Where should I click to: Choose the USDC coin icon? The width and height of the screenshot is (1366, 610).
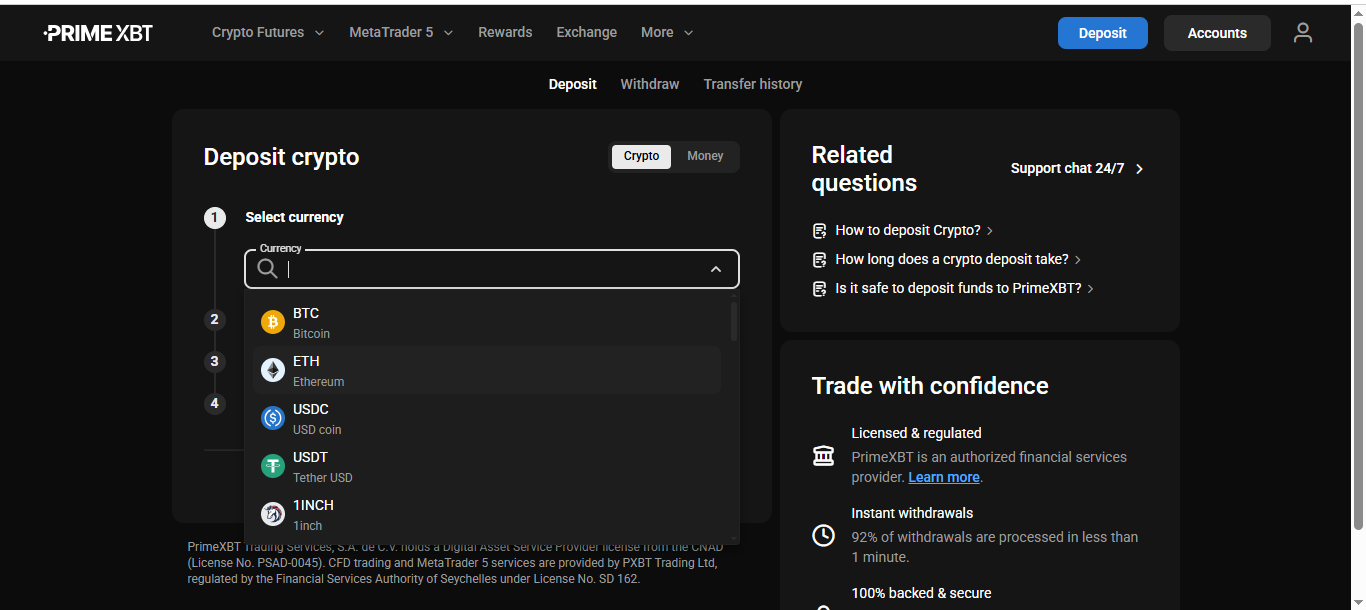tap(273, 418)
